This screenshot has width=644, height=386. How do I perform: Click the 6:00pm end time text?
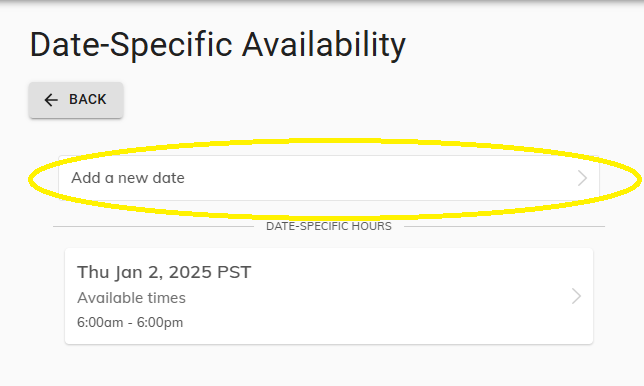160,322
